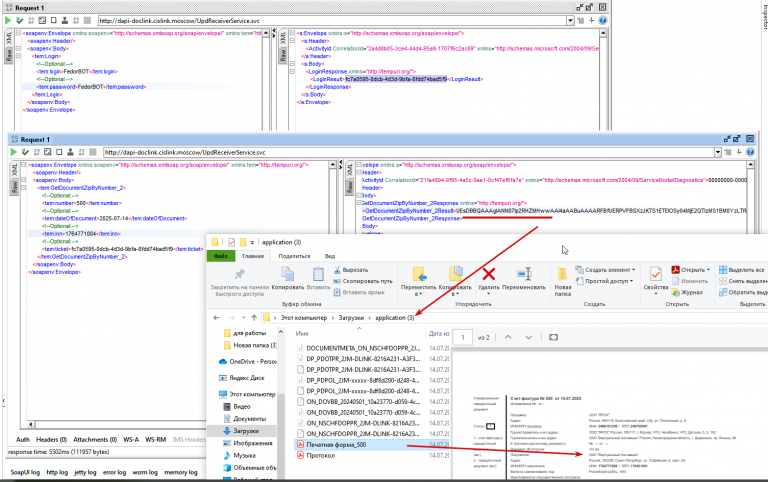Viewport: 768px width, 482px height.
Task: Open Яндекс Диск in navigation pane
Action: 241,378
